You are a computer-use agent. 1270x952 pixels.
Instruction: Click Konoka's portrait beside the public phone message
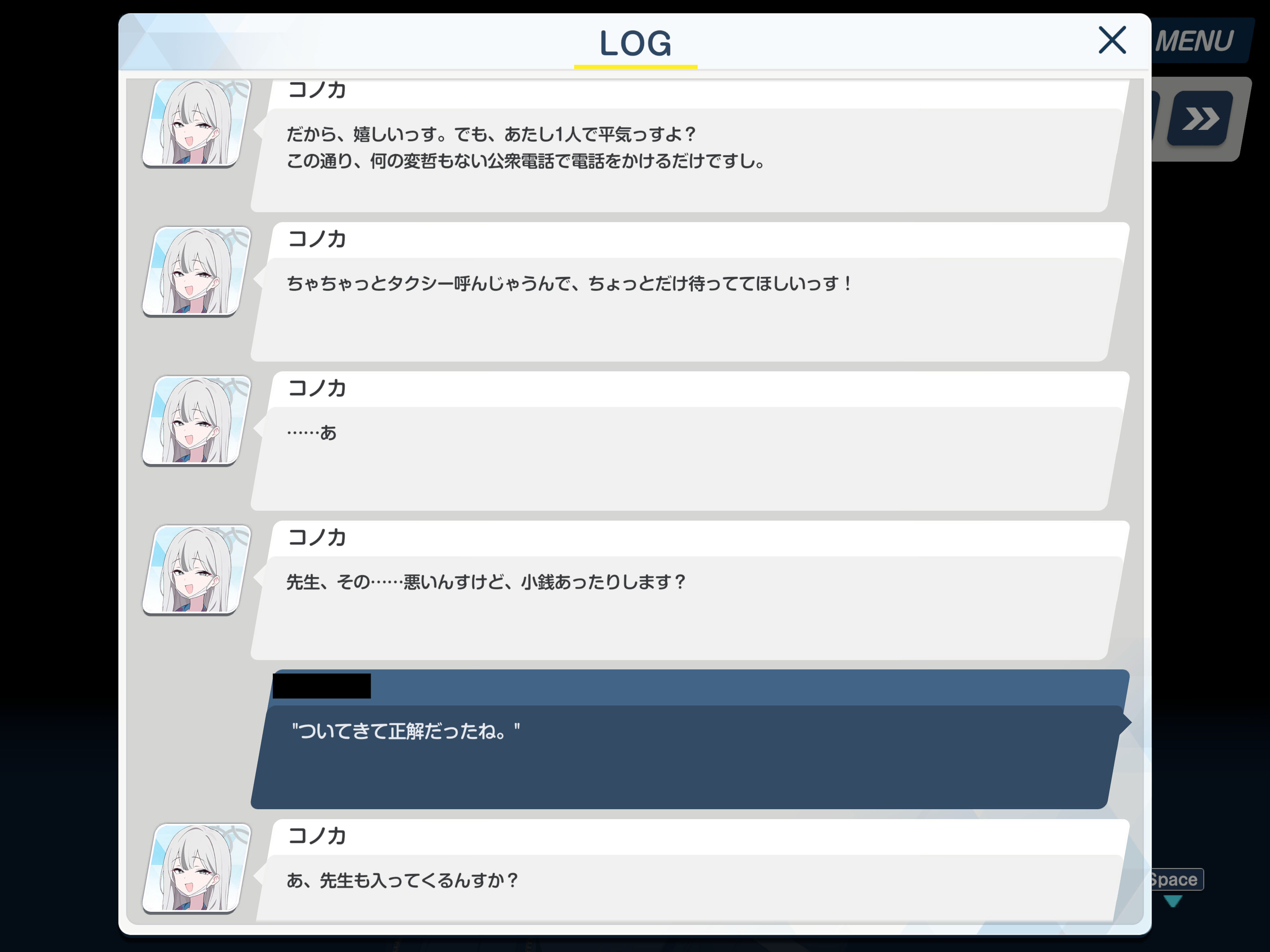196,122
